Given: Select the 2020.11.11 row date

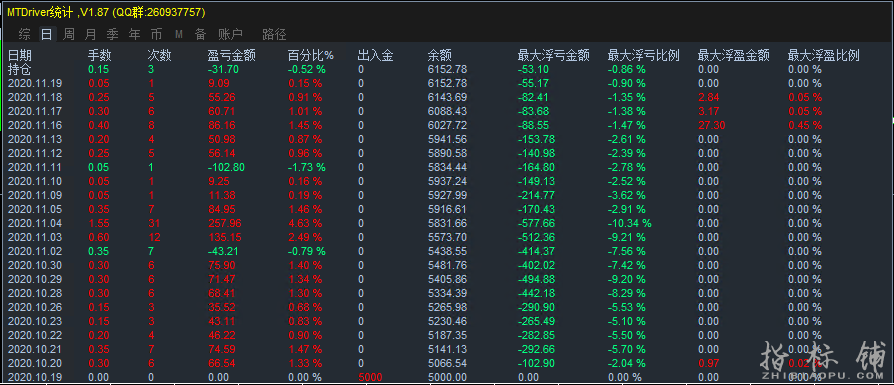Looking at the screenshot, I should click(x=35, y=167).
